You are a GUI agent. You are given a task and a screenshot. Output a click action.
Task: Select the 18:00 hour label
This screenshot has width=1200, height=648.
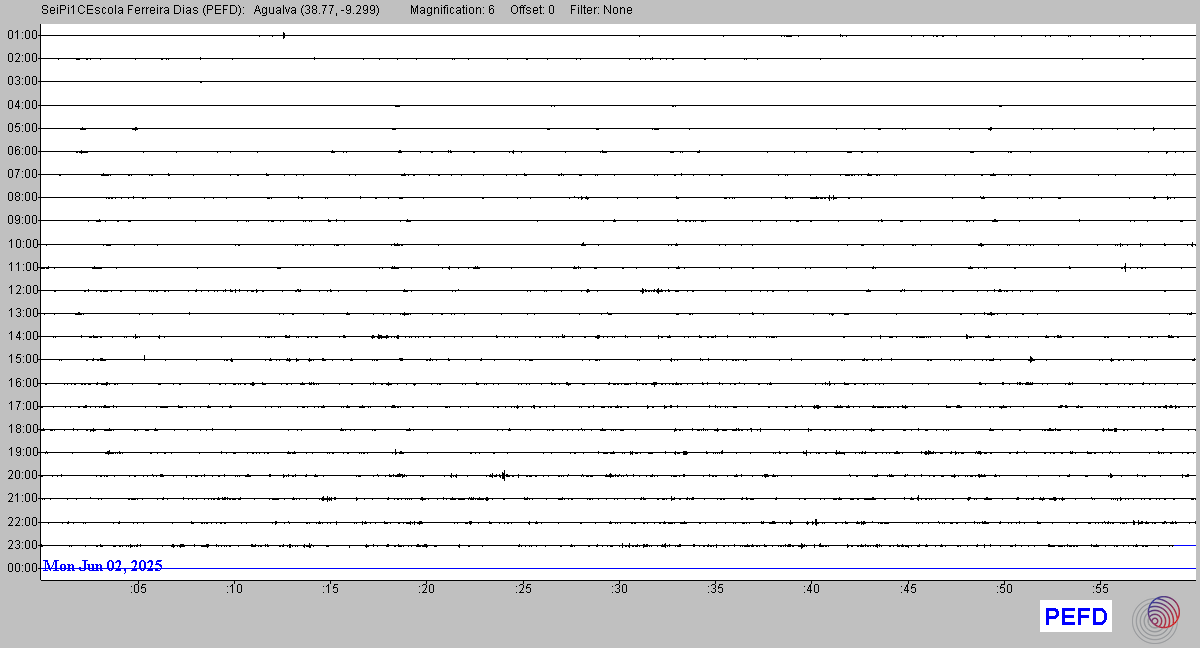coord(22,429)
